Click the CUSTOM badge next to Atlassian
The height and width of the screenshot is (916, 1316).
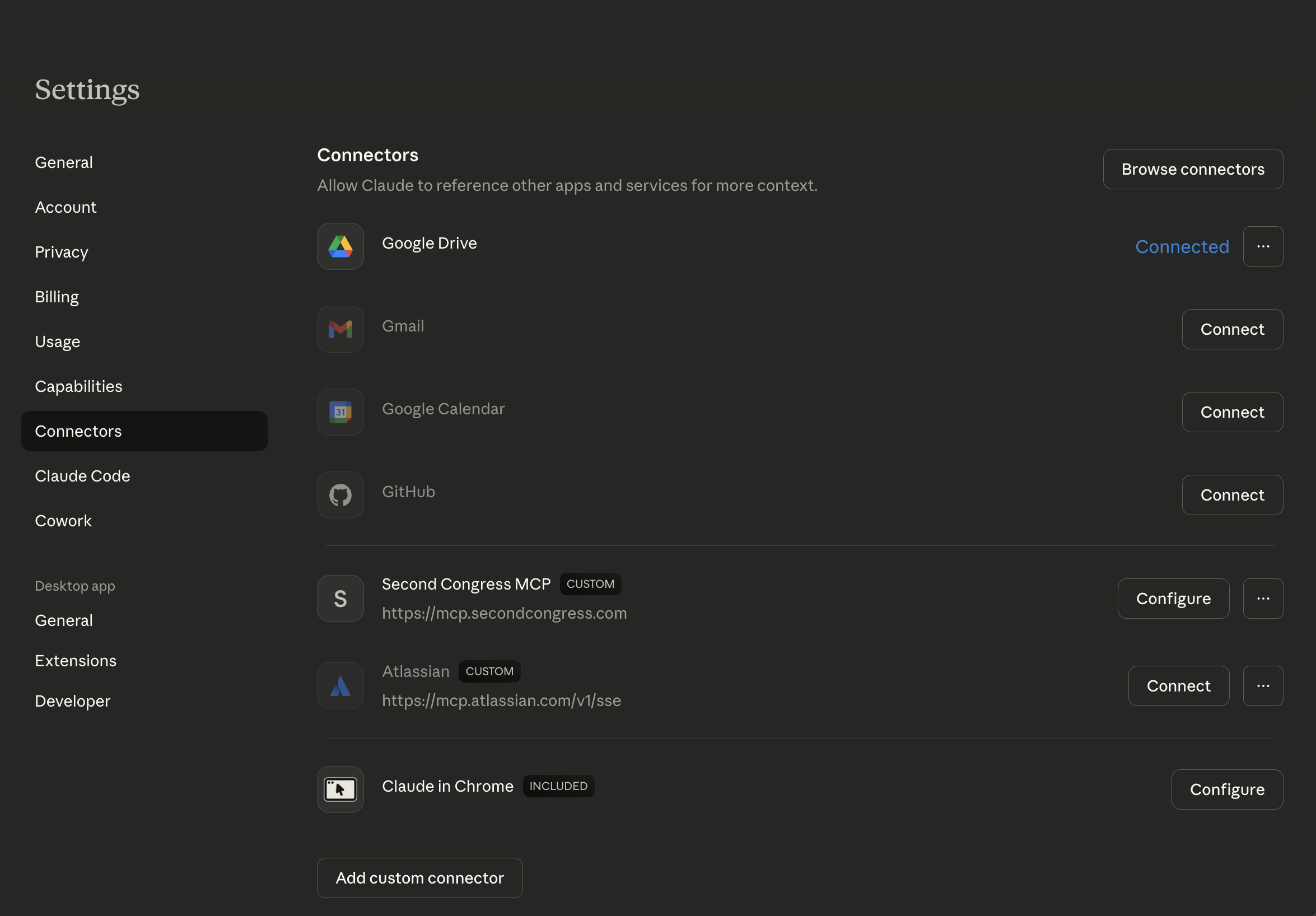coord(489,671)
